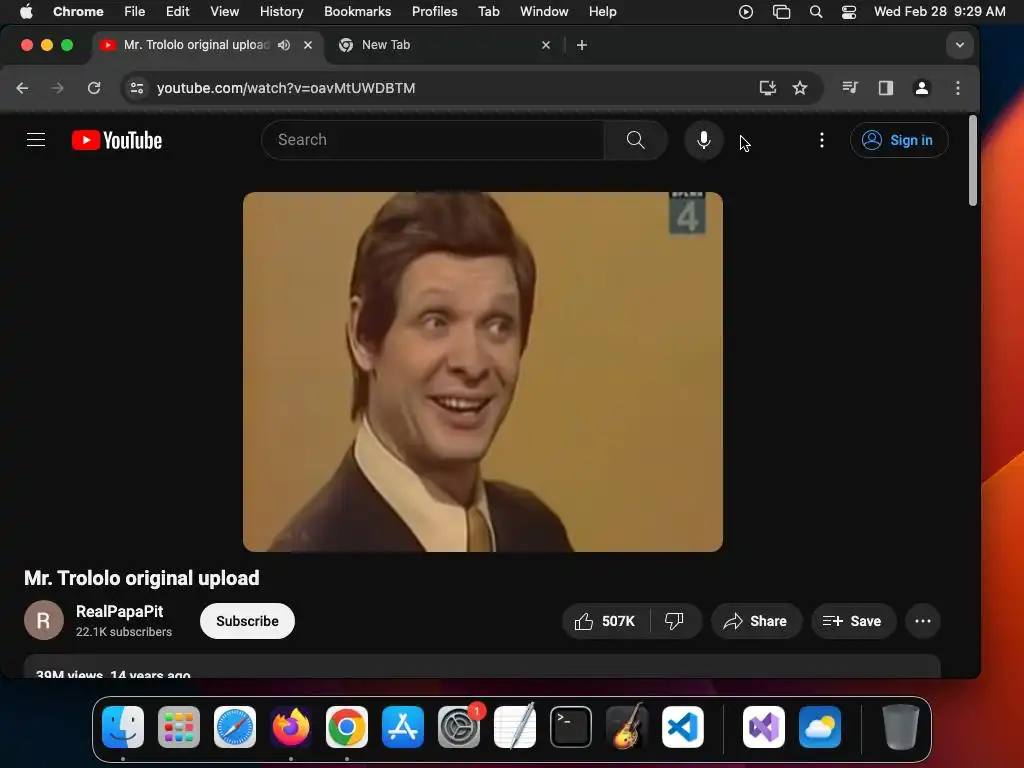Open Chrome profile icon
The height and width of the screenshot is (768, 1024).
pos(921,88)
